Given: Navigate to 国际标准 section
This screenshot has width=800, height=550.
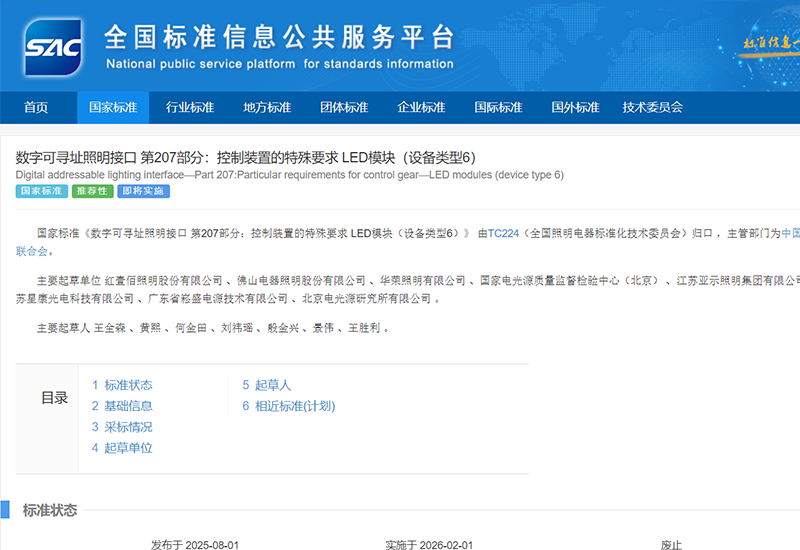Looking at the screenshot, I should click(x=498, y=108).
